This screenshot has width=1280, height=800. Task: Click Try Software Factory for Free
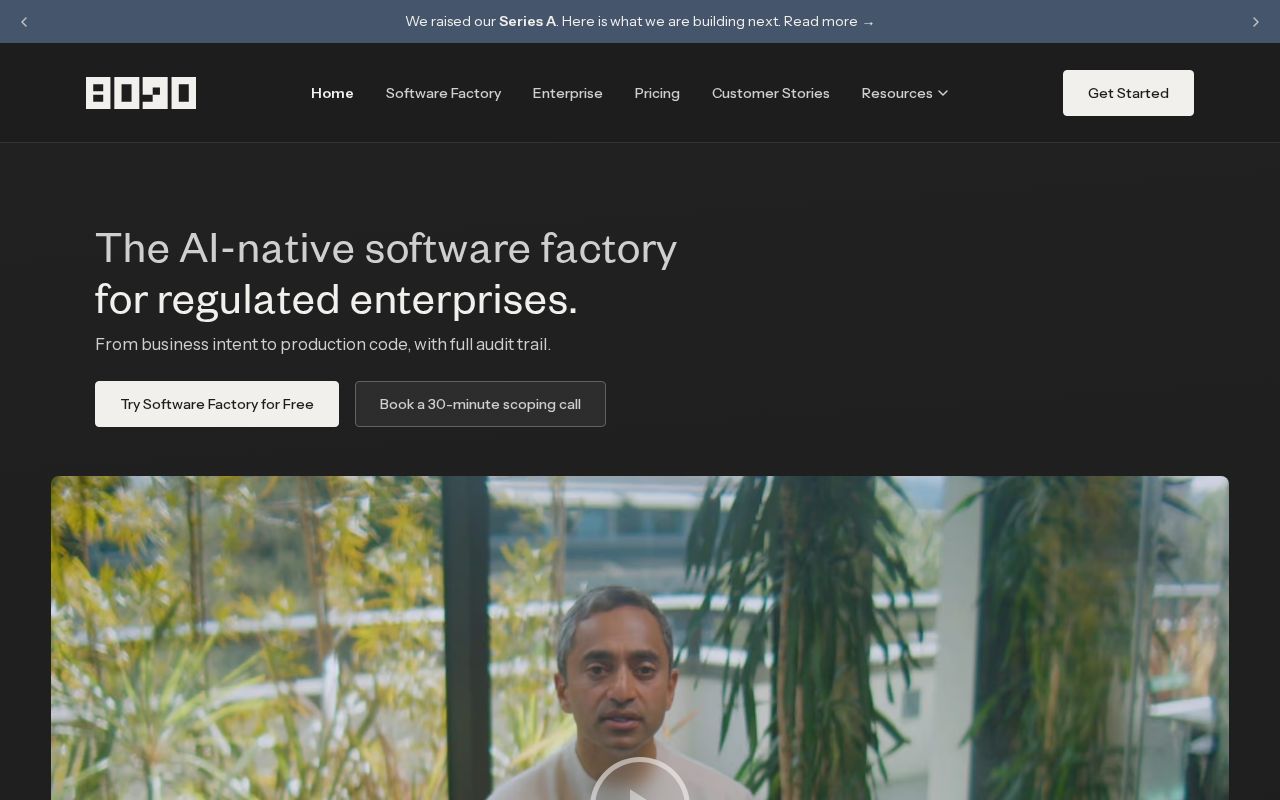pyautogui.click(x=217, y=404)
